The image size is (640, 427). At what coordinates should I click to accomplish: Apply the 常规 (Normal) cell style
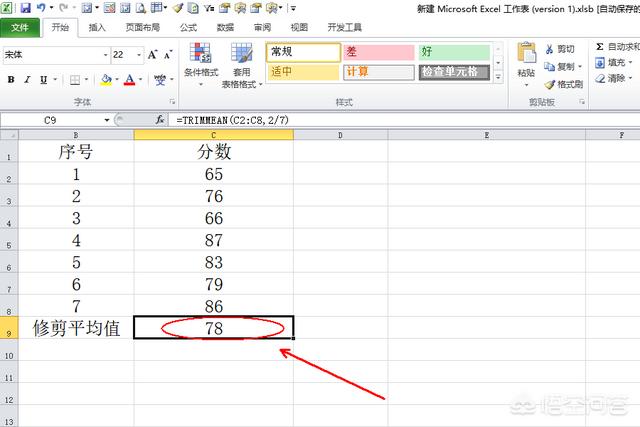303,52
